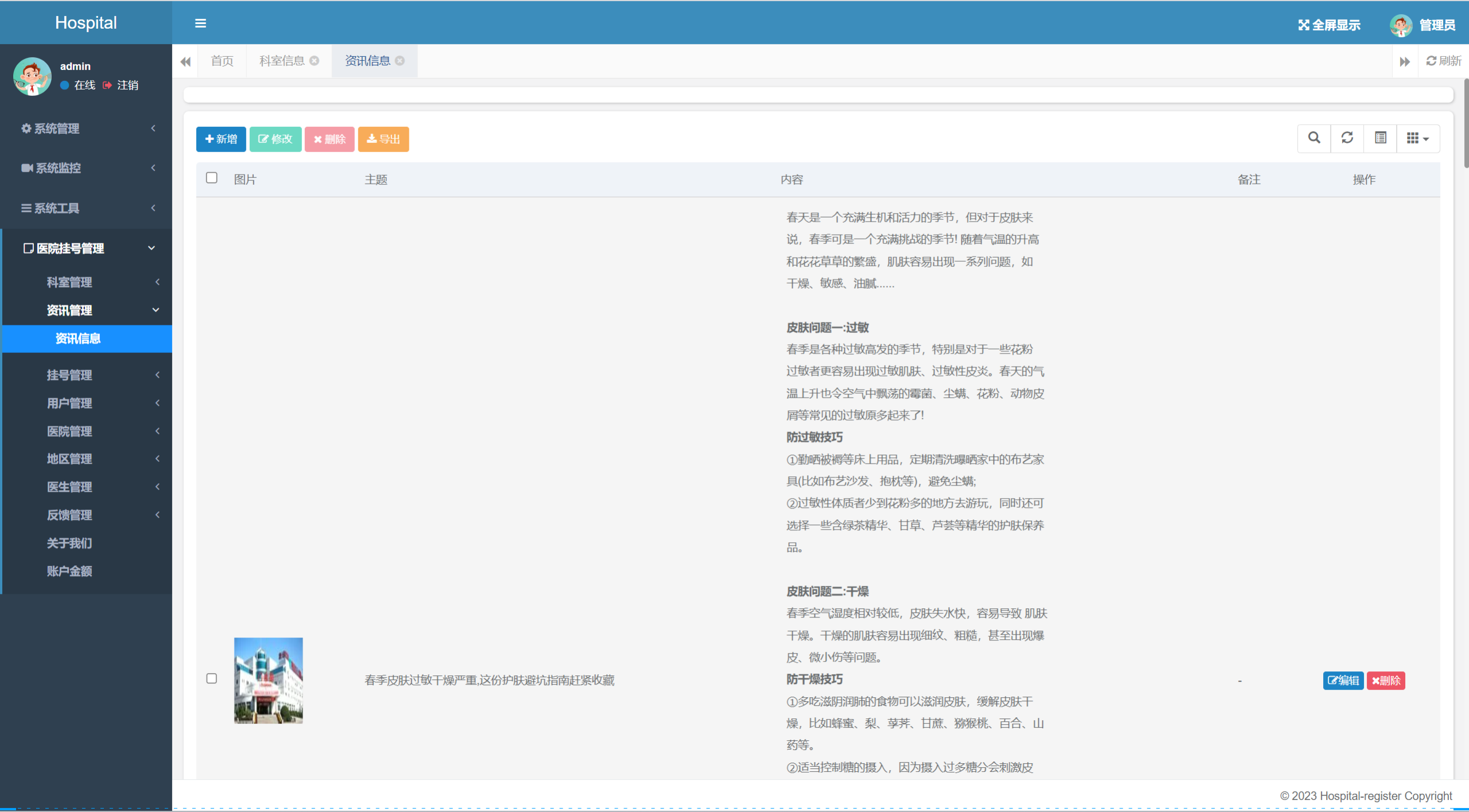Click the hamburger sidebar toggle icon
This screenshot has height=812, width=1469.
tap(200, 24)
